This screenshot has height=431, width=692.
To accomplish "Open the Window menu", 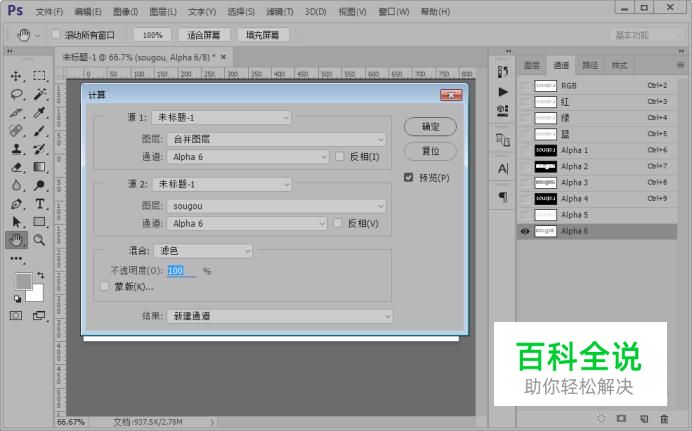I will tap(394, 12).
